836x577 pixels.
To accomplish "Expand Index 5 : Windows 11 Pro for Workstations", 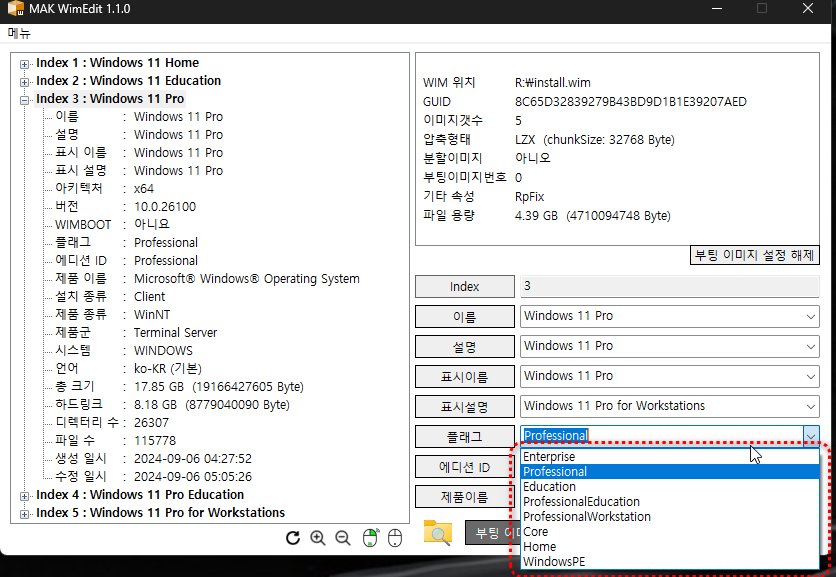I will pyautogui.click(x=24, y=514).
